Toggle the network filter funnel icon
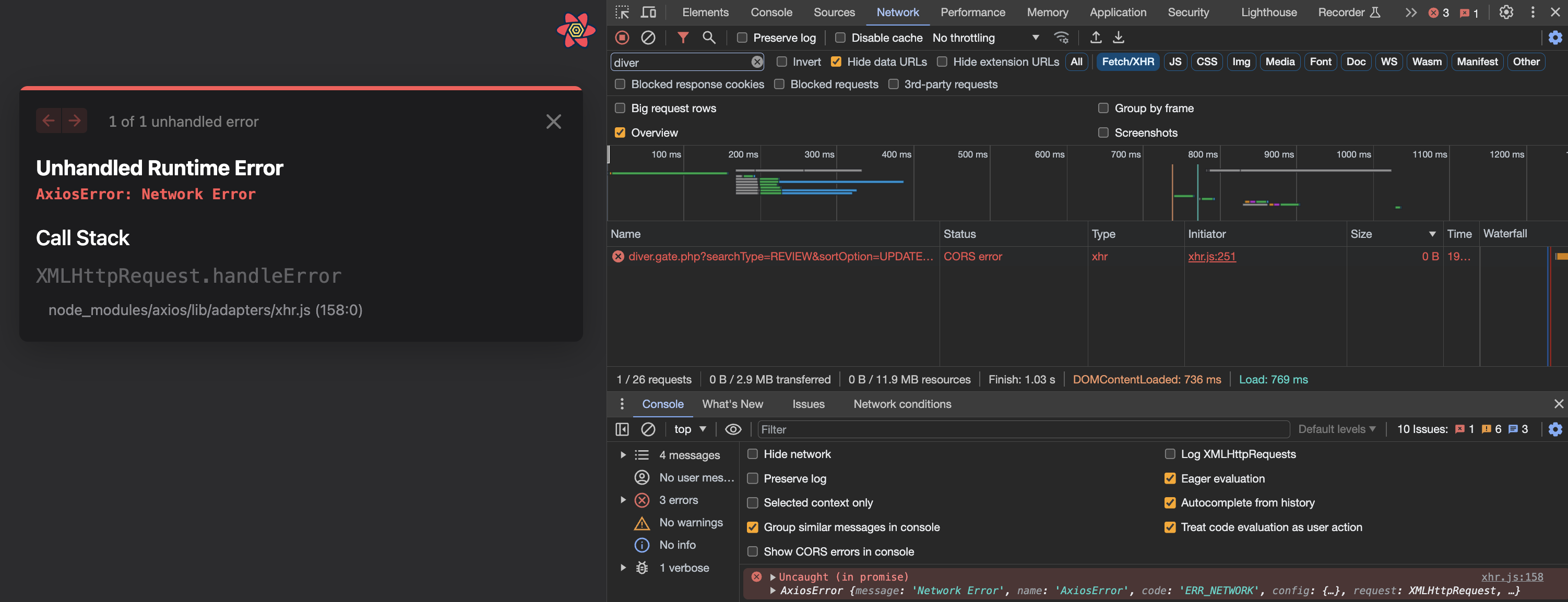 coord(683,38)
